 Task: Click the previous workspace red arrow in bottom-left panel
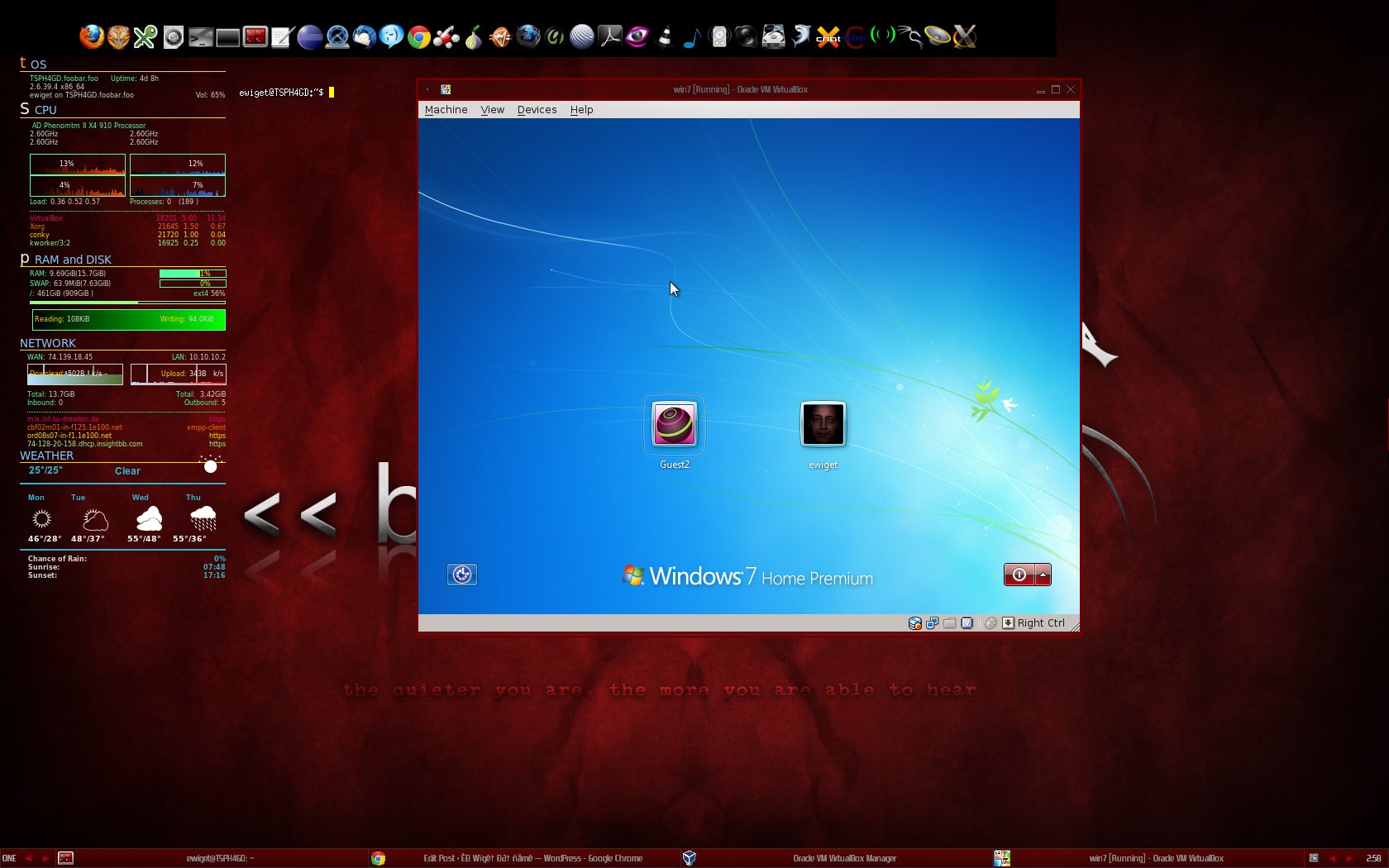(x=28, y=858)
